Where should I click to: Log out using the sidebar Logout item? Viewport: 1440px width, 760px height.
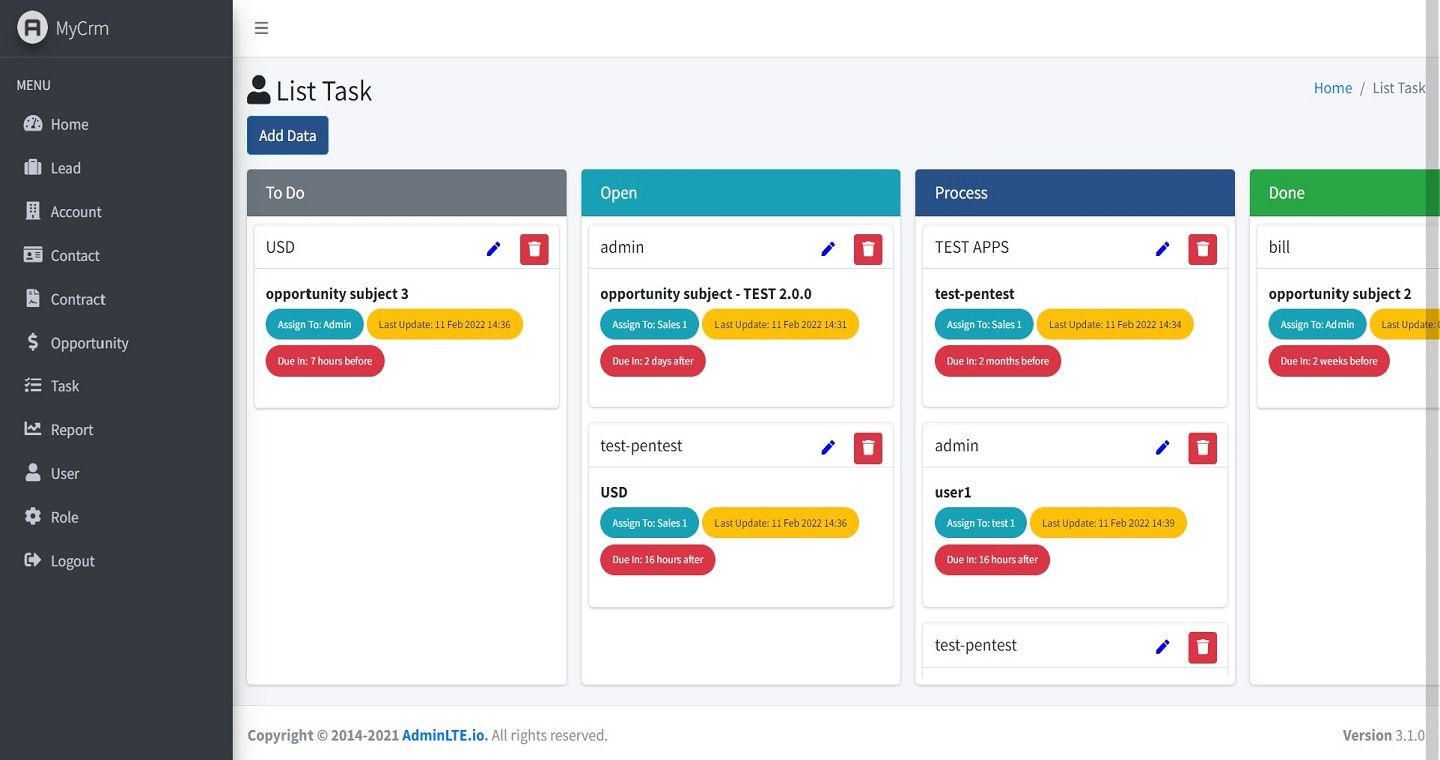[x=72, y=561]
